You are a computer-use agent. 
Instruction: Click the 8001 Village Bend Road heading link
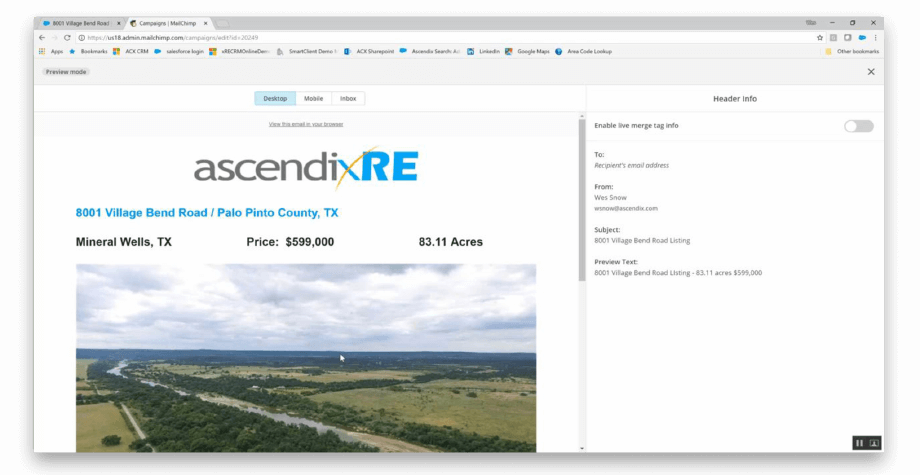click(207, 213)
